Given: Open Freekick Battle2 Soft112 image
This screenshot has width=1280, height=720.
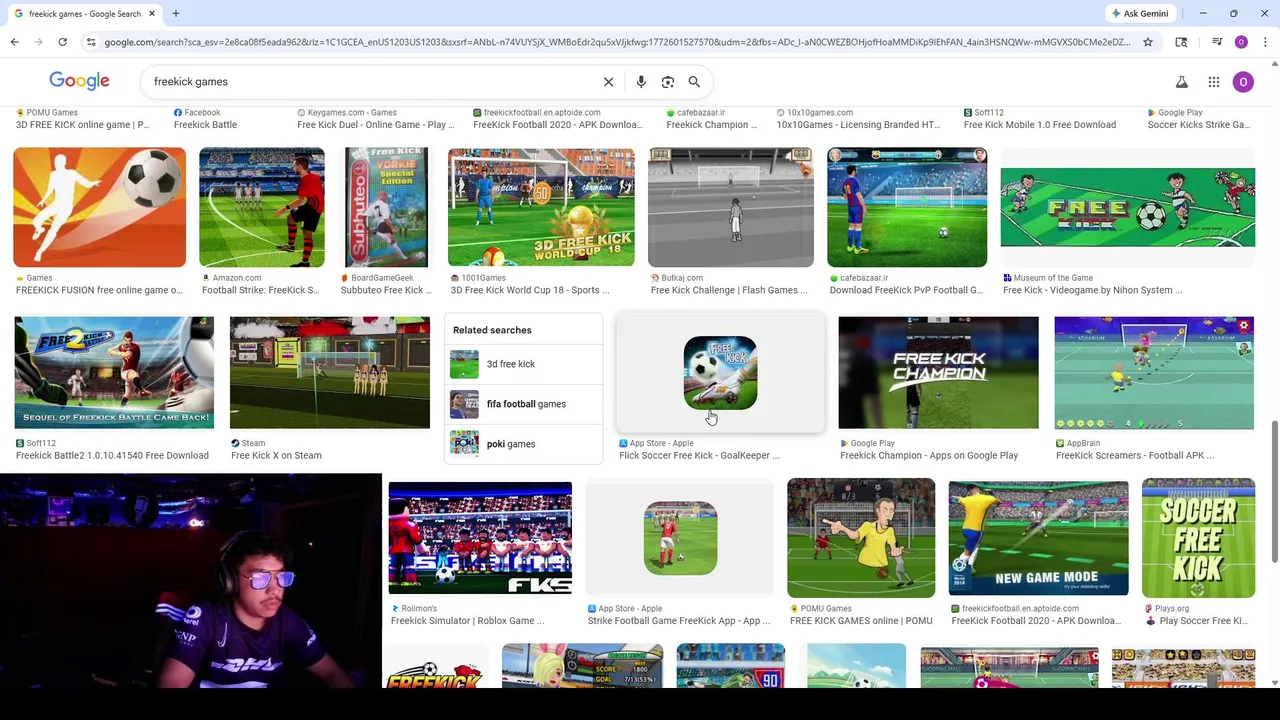Looking at the screenshot, I should click(x=114, y=373).
